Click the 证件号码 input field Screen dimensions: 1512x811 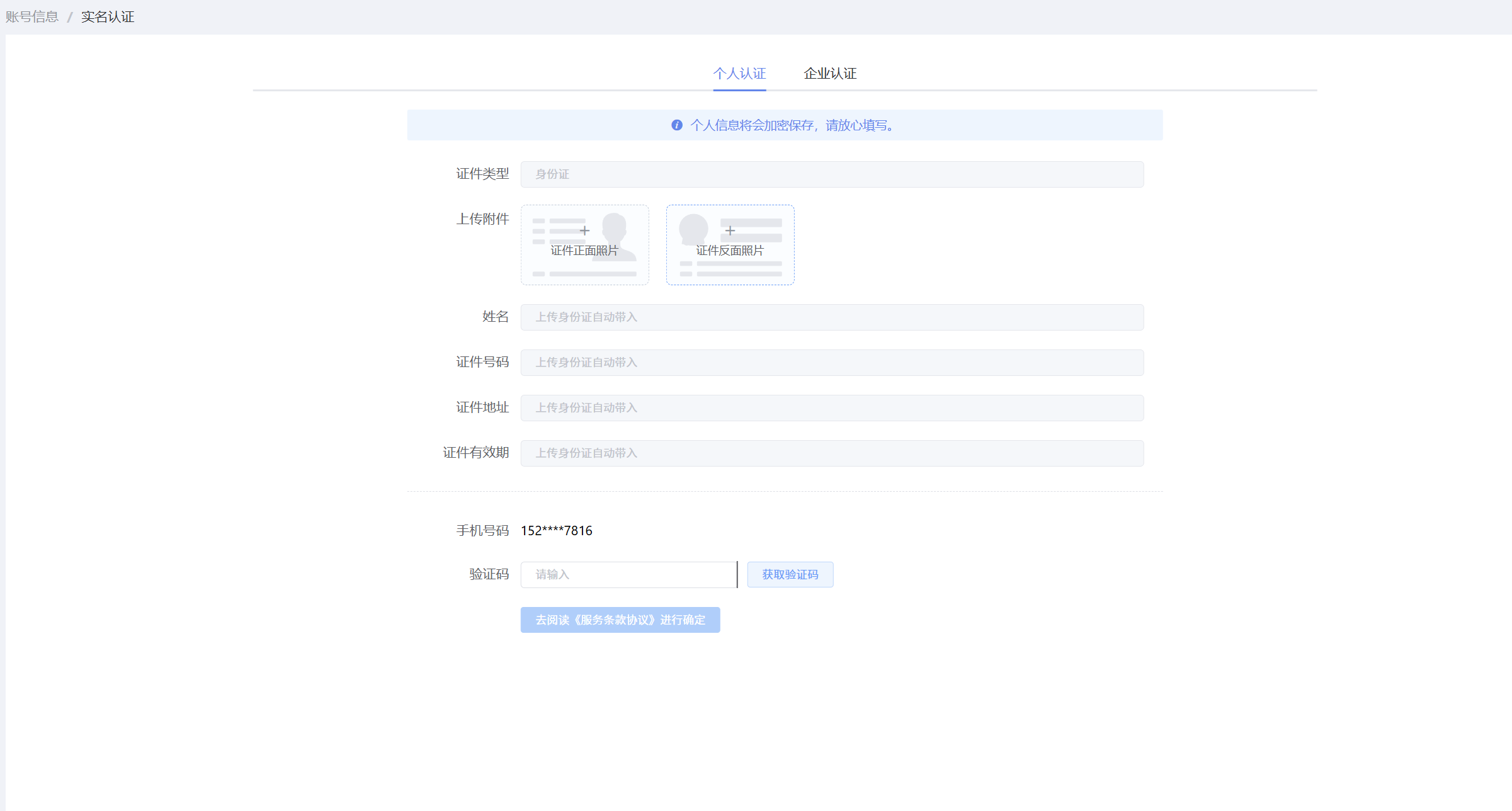click(831, 363)
